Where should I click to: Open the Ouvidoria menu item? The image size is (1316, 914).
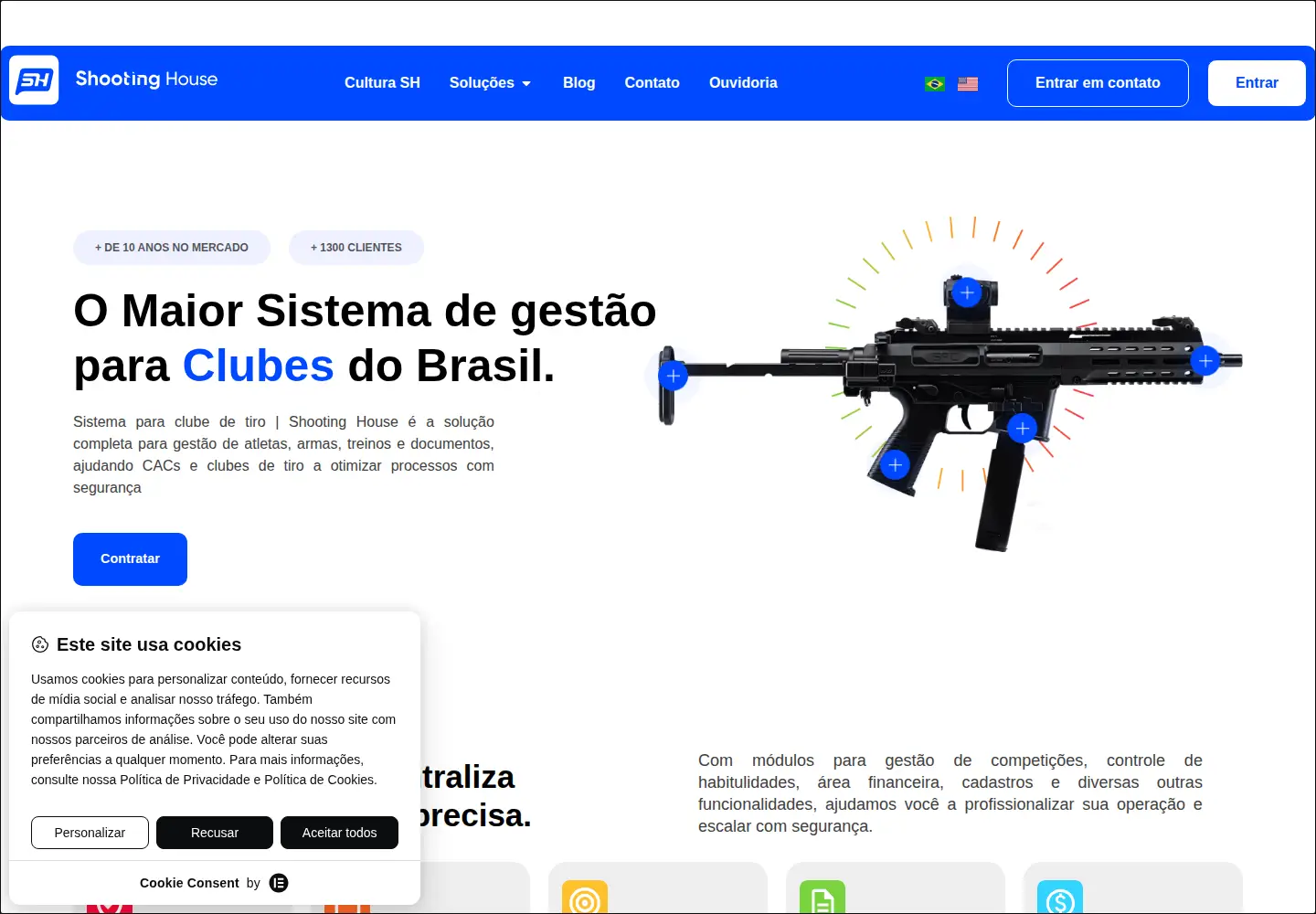[743, 83]
